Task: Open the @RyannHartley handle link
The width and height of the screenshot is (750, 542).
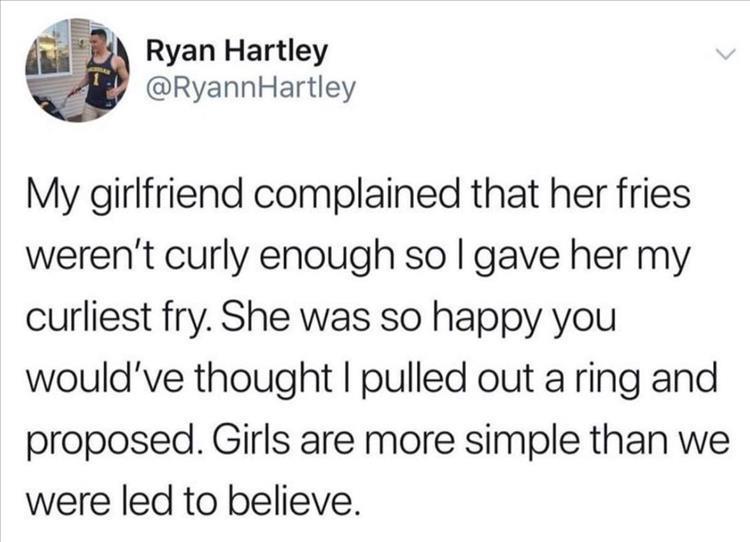Action: pos(250,90)
